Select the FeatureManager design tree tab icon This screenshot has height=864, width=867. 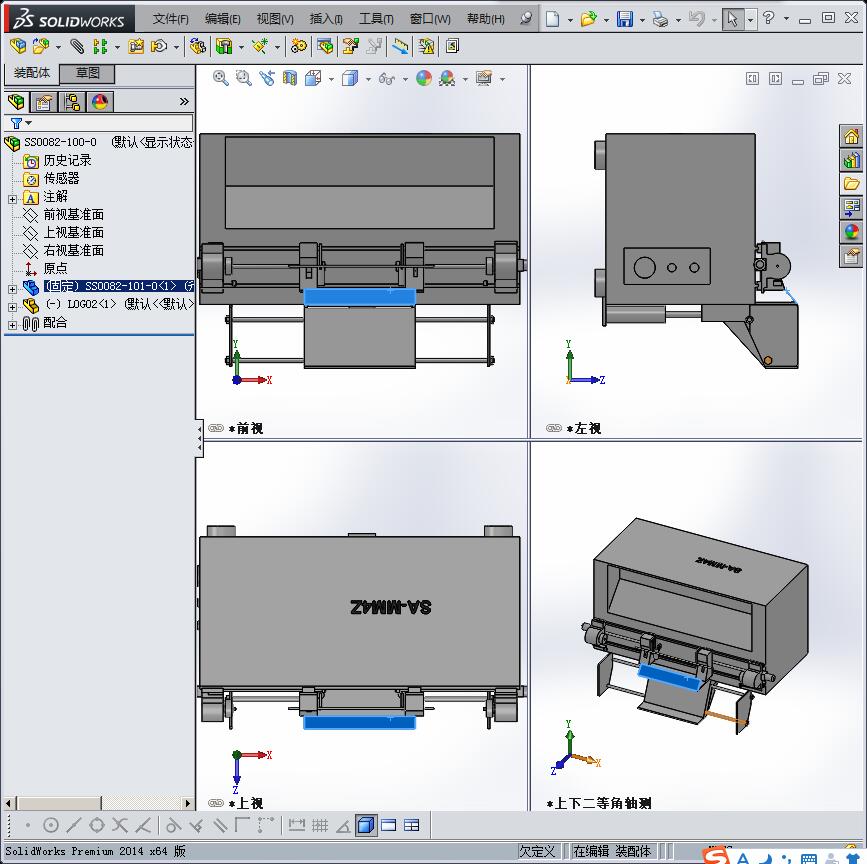tap(16, 102)
